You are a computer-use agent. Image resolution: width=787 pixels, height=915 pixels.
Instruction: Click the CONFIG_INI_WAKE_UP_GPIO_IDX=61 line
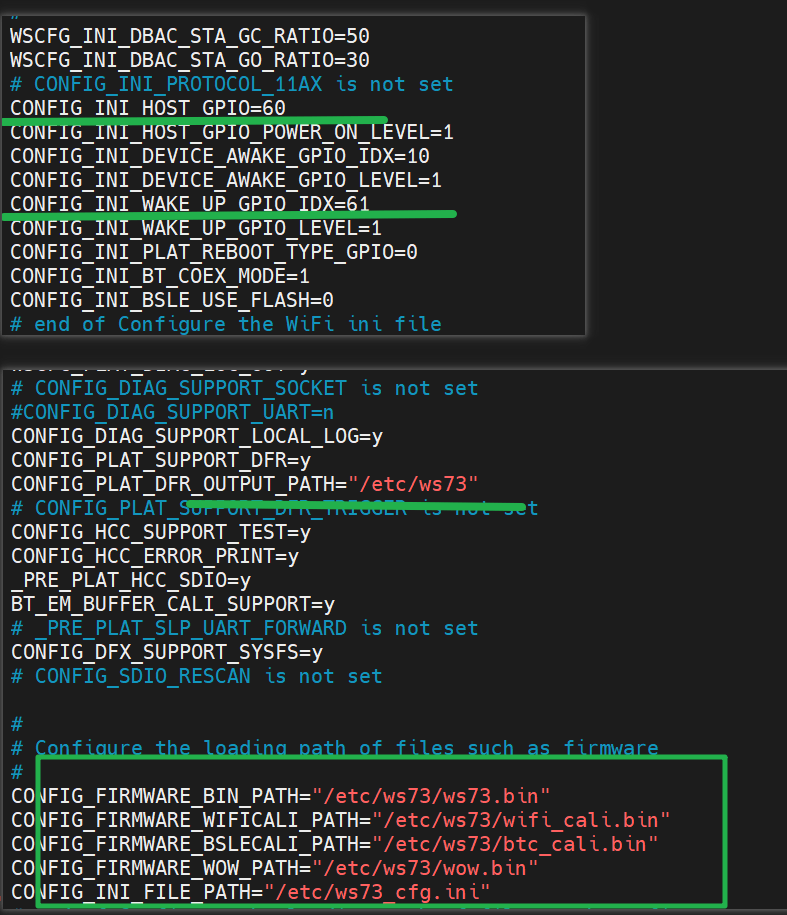click(190, 204)
